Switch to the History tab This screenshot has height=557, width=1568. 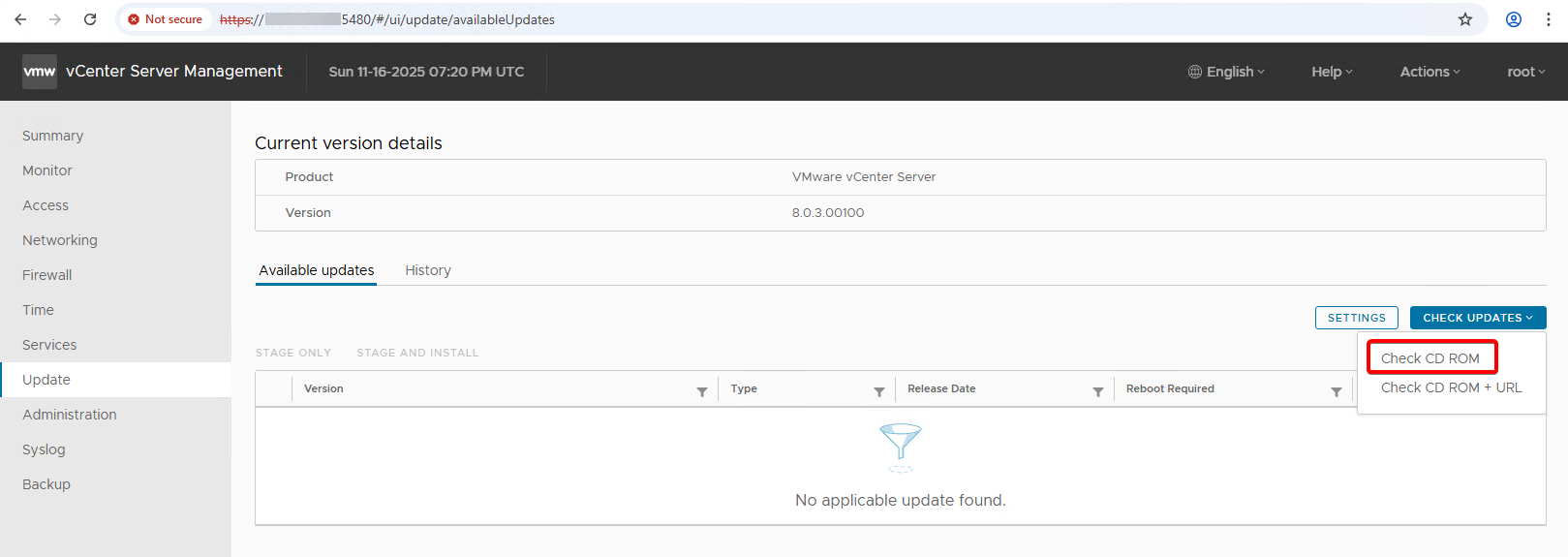point(428,270)
